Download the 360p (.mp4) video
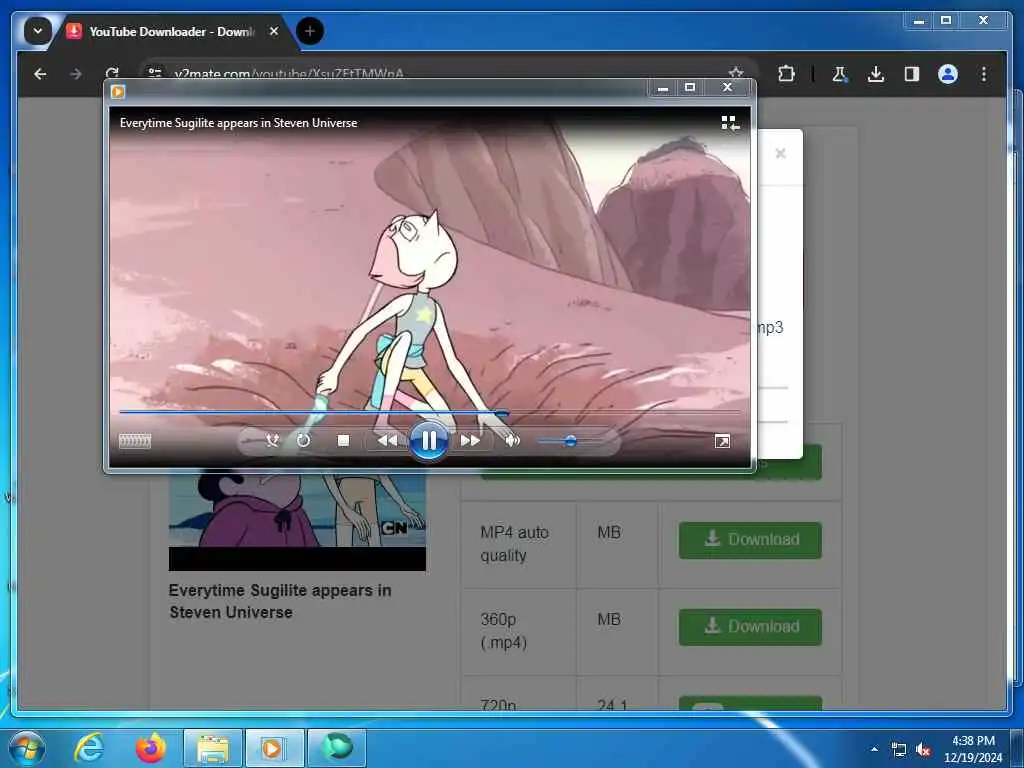This screenshot has width=1024, height=768. [750, 627]
